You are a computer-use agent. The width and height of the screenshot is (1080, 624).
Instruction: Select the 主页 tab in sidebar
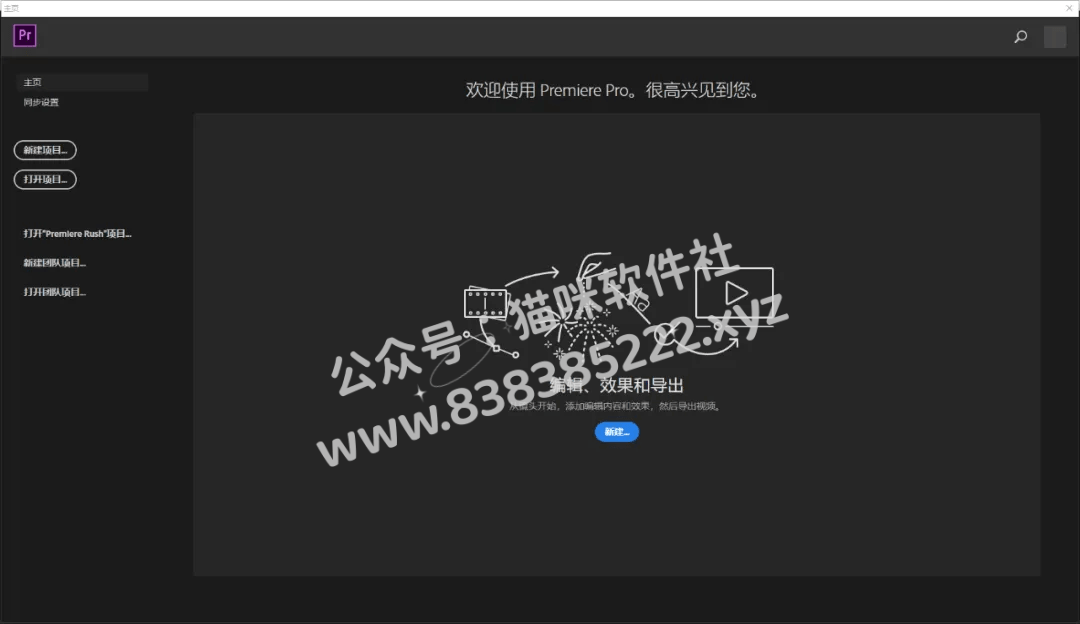(82, 82)
